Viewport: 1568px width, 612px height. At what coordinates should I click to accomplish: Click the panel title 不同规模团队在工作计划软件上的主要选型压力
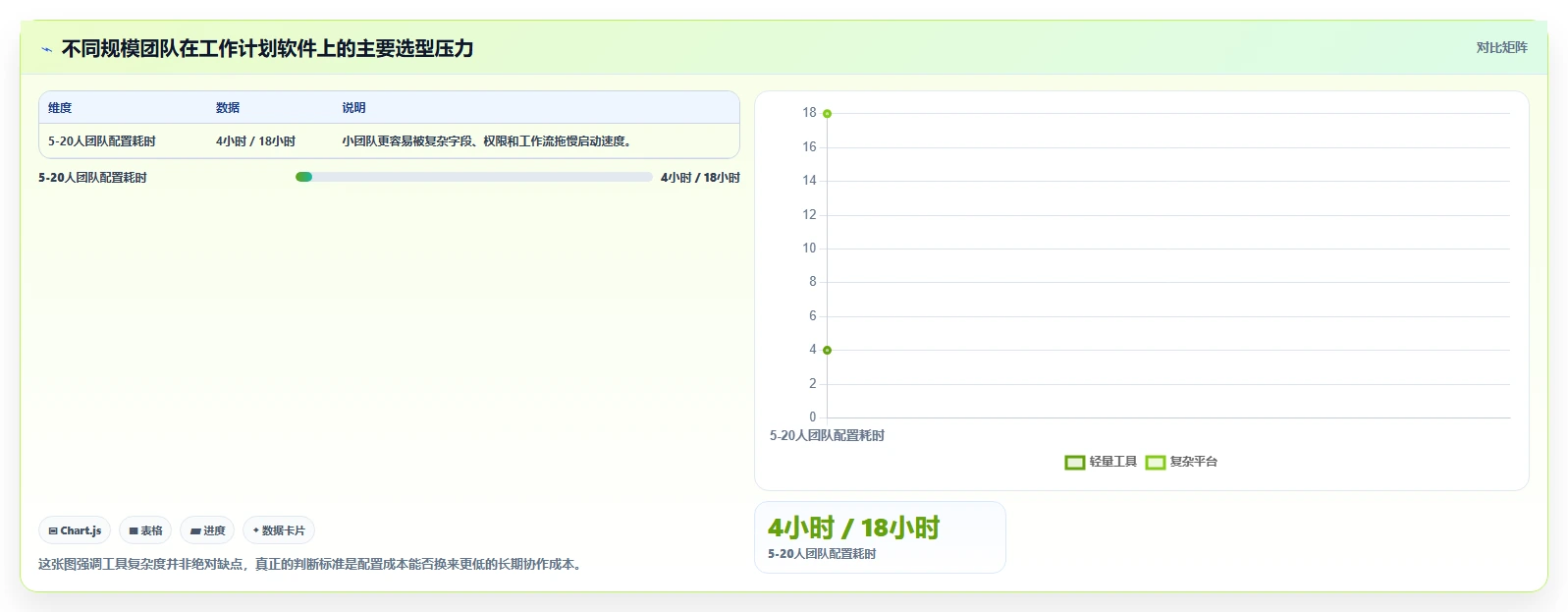(x=267, y=49)
